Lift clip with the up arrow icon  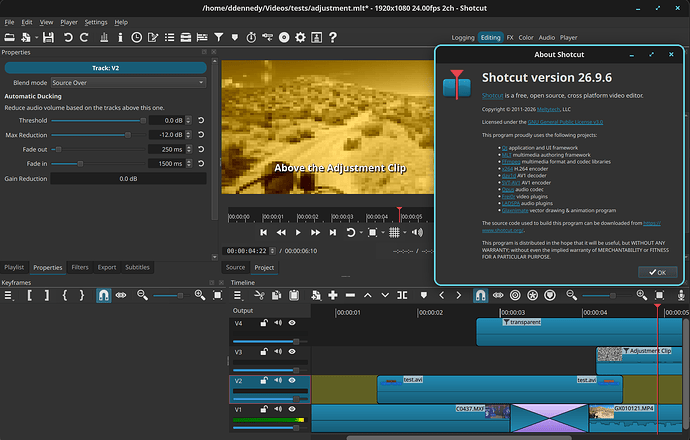(x=367, y=295)
